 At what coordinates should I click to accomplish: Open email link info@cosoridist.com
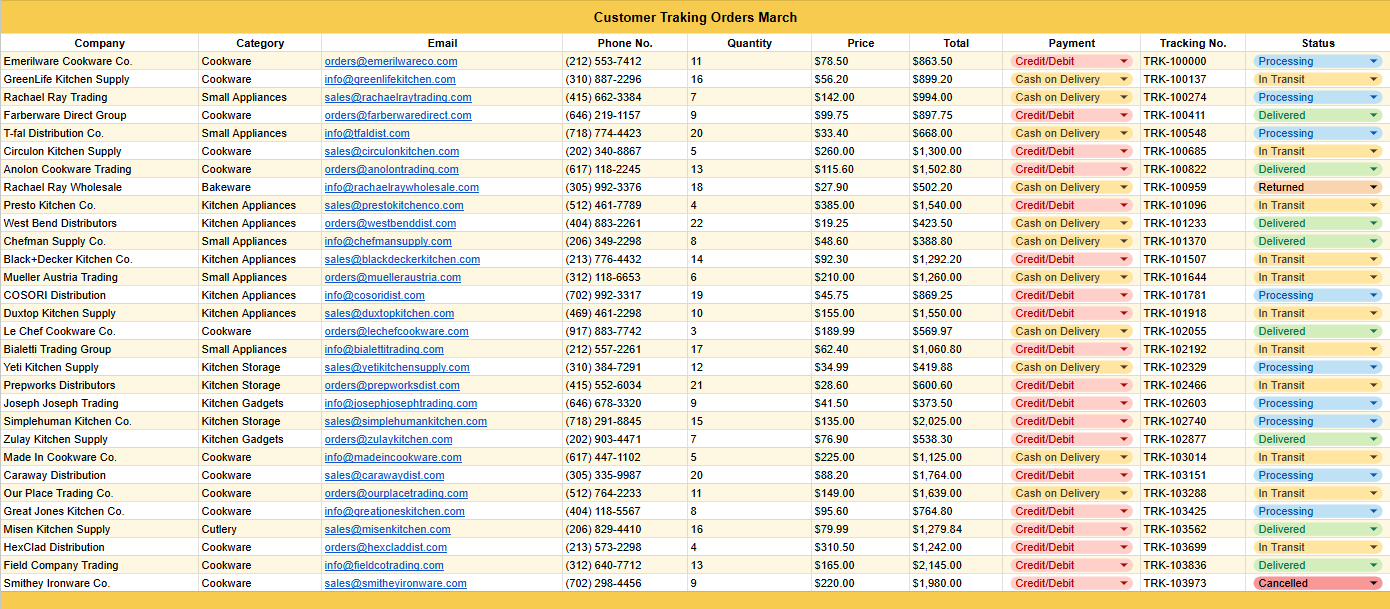(375, 295)
